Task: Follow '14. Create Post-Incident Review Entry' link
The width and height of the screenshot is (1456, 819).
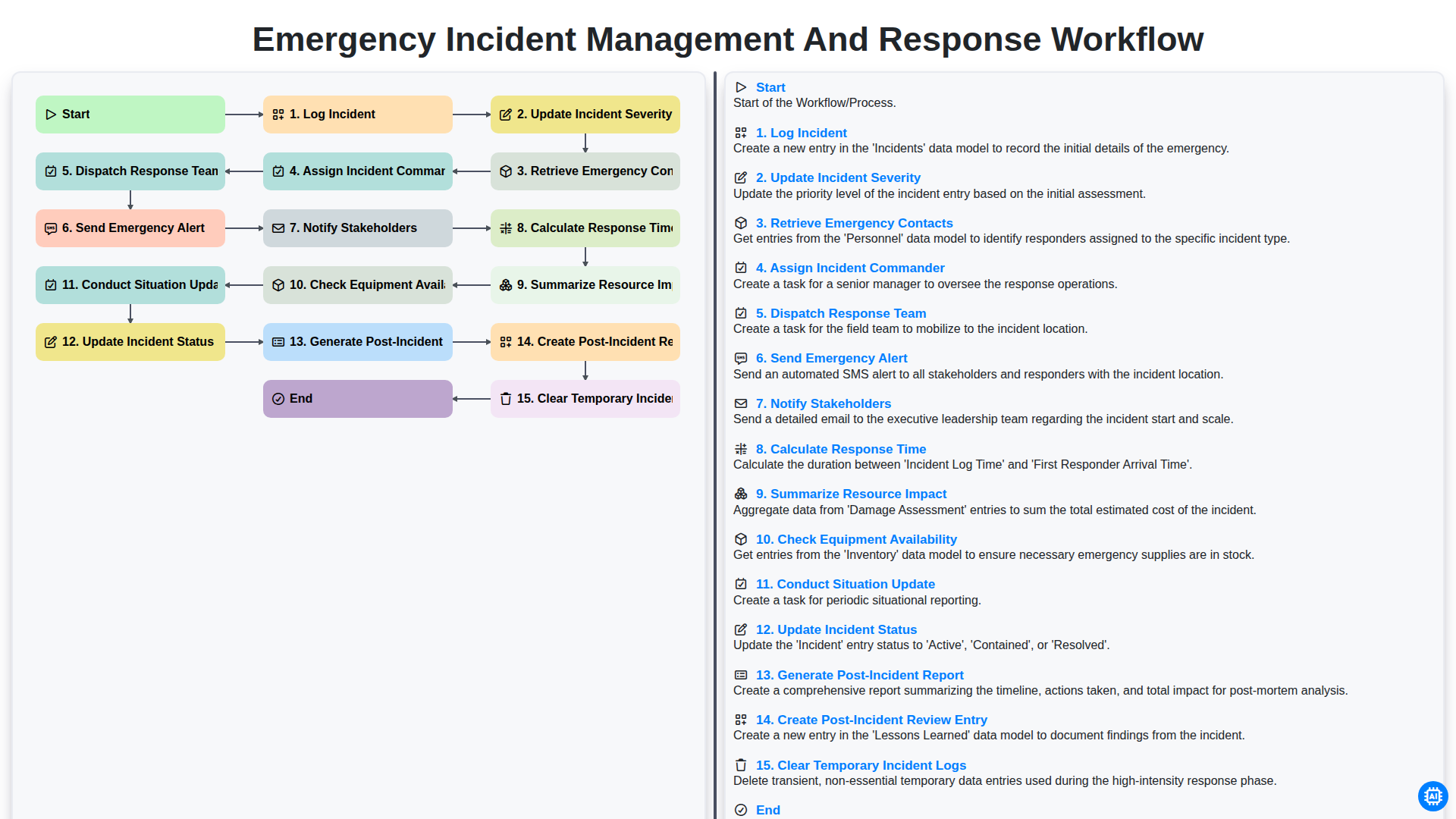Action: coord(871,720)
